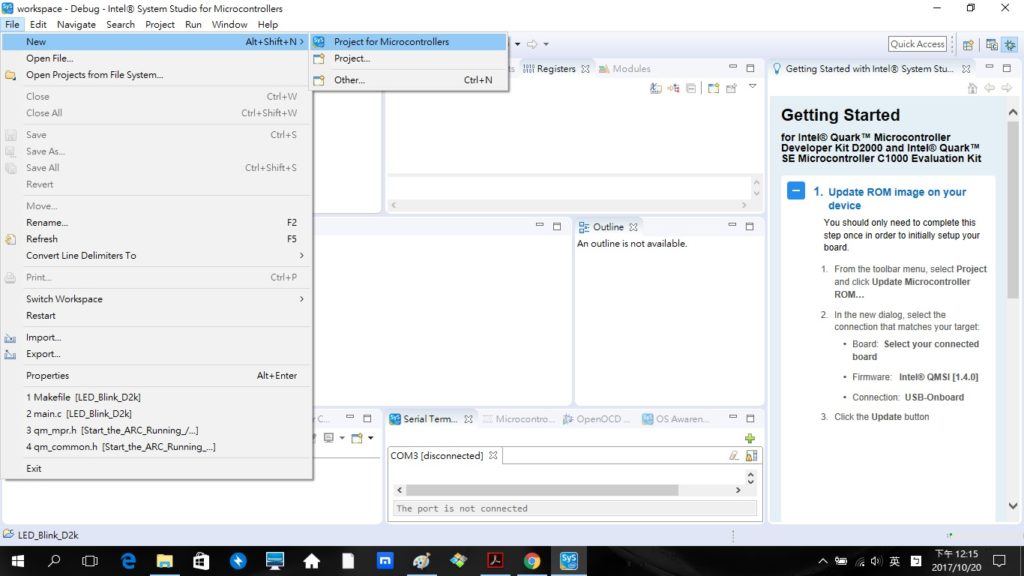Close the COM3 [disconnected] terminal tab

(493, 455)
